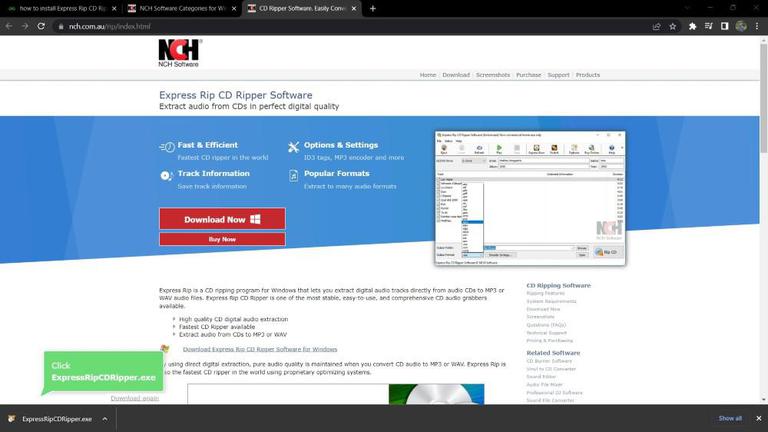Open Ripping Features sidebar link
The height and width of the screenshot is (432, 768).
tap(545, 293)
